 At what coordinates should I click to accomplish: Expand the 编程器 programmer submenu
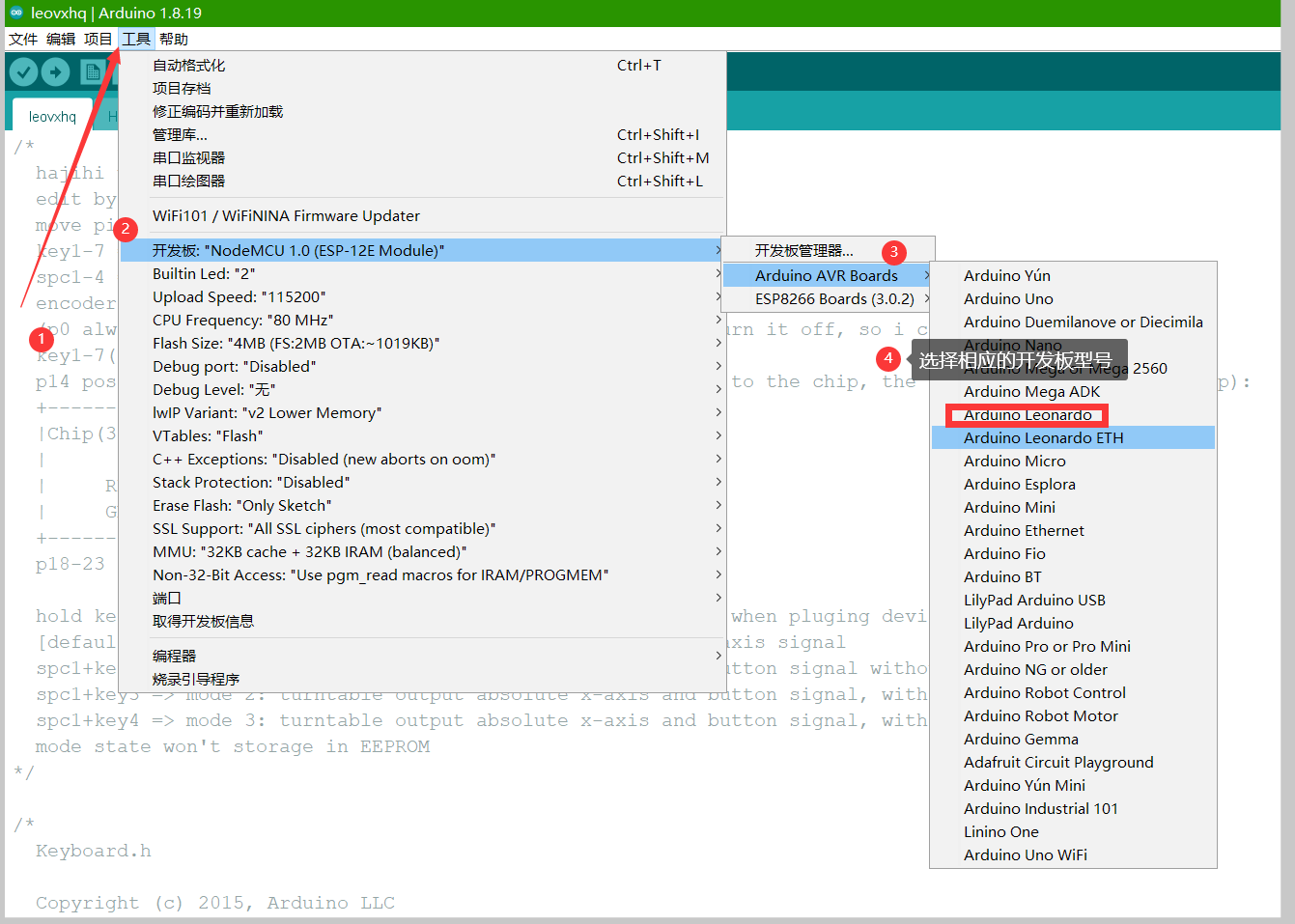423,657
